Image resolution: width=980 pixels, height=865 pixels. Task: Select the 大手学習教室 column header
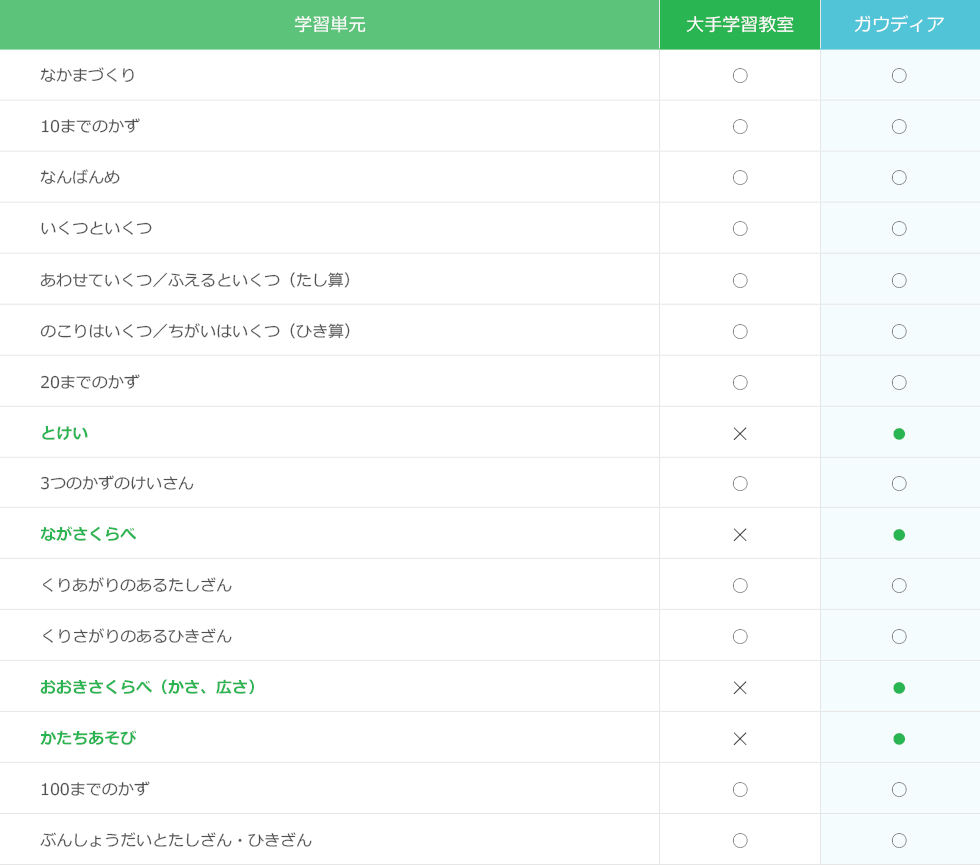740,25
